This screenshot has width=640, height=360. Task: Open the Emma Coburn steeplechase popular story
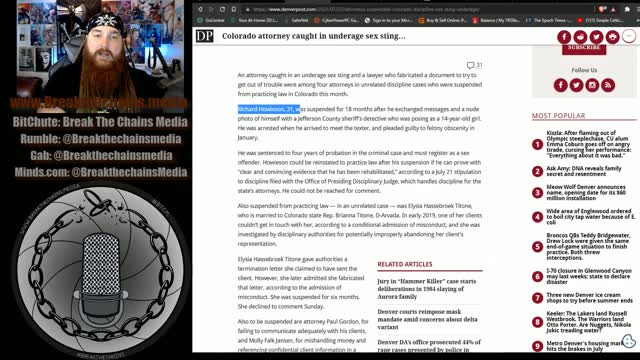coord(588,144)
